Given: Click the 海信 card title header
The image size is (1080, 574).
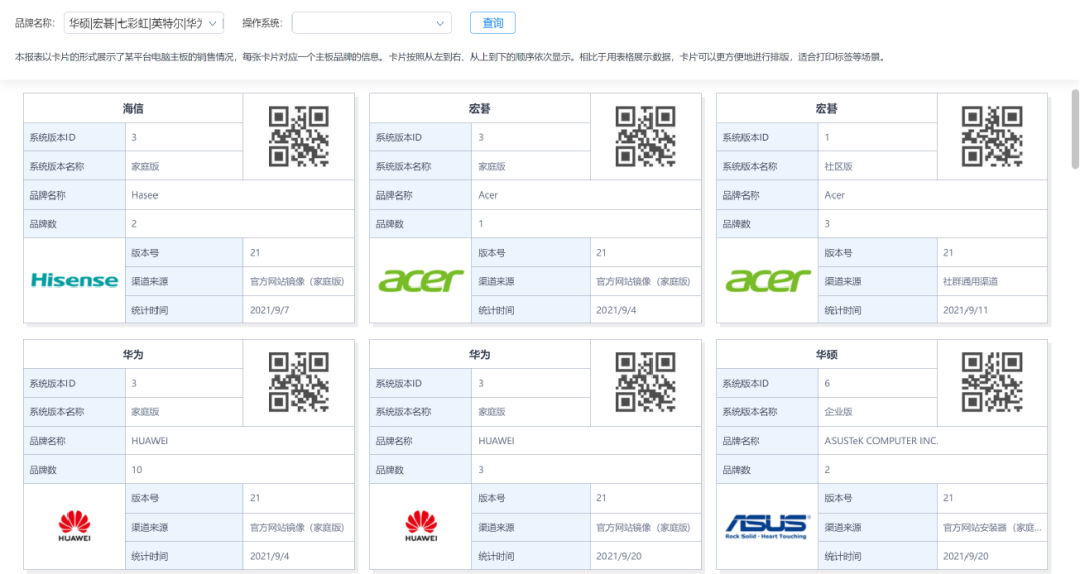Looking at the screenshot, I should (133, 108).
